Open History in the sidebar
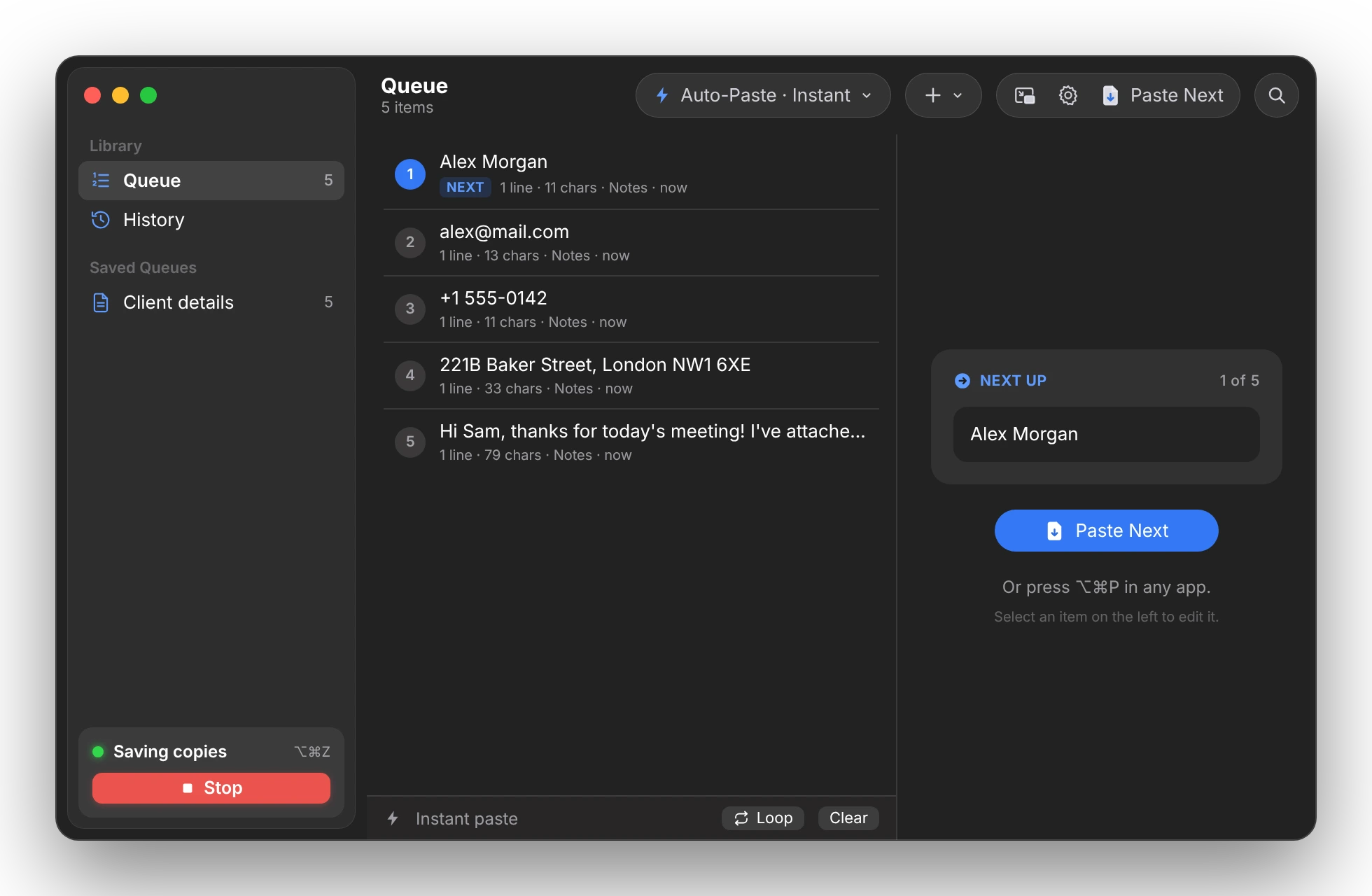The width and height of the screenshot is (1372, 896). 211,220
